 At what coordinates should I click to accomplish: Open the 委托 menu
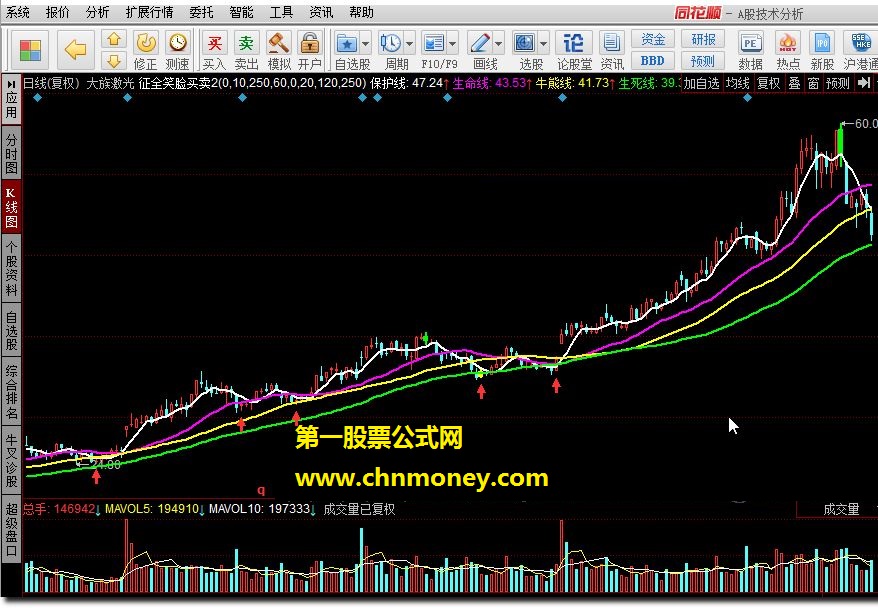pyautogui.click(x=202, y=12)
